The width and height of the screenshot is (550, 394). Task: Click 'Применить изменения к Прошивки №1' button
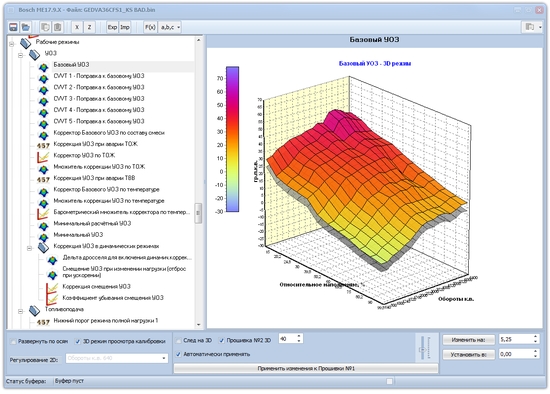306,368
